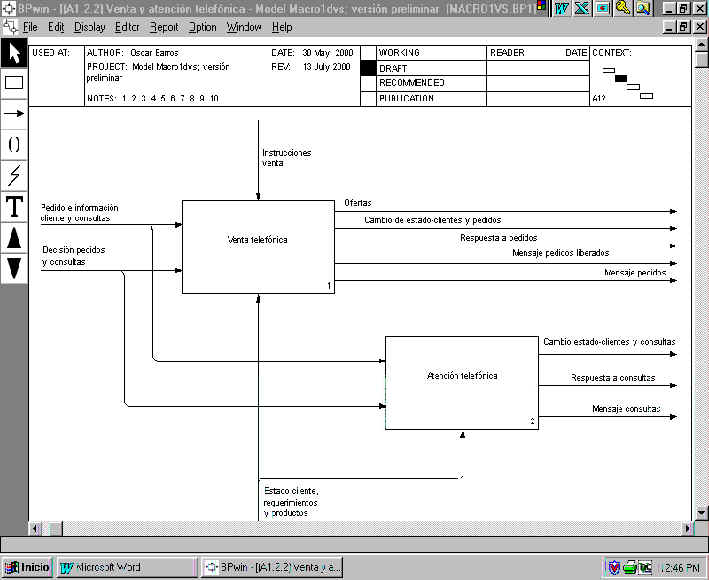Go to child diagram down triangle
This screenshot has width=709, height=580.
click(x=14, y=269)
